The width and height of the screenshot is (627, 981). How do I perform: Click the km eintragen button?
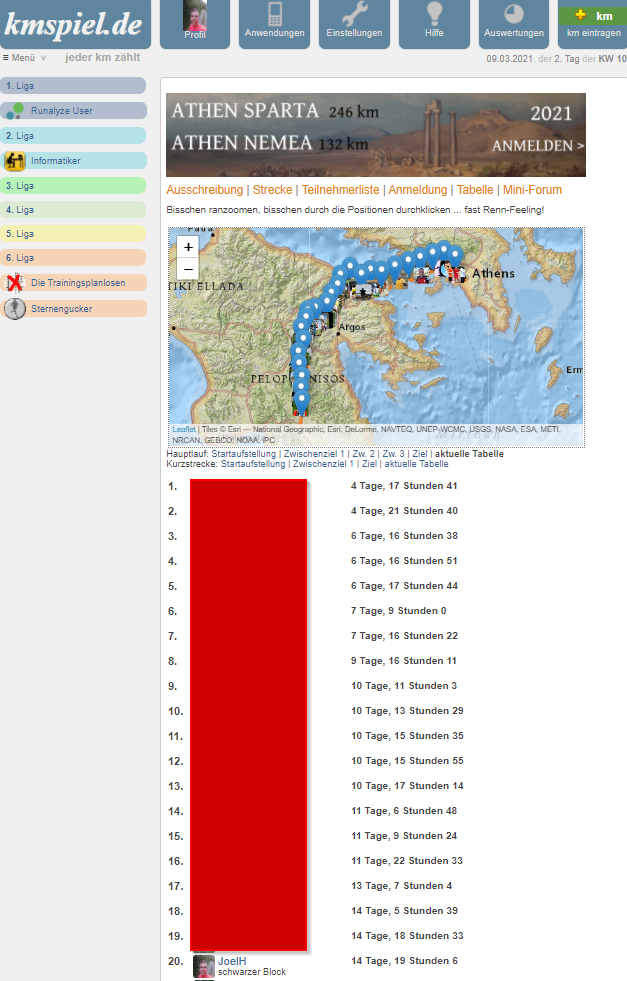593,23
